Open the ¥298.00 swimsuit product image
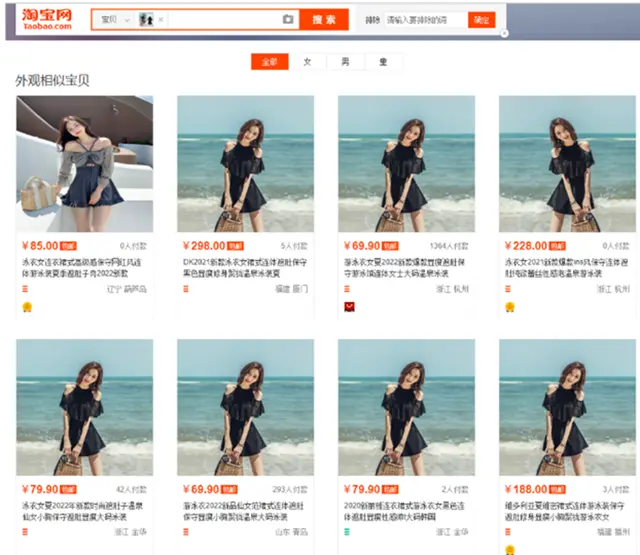 [245, 164]
